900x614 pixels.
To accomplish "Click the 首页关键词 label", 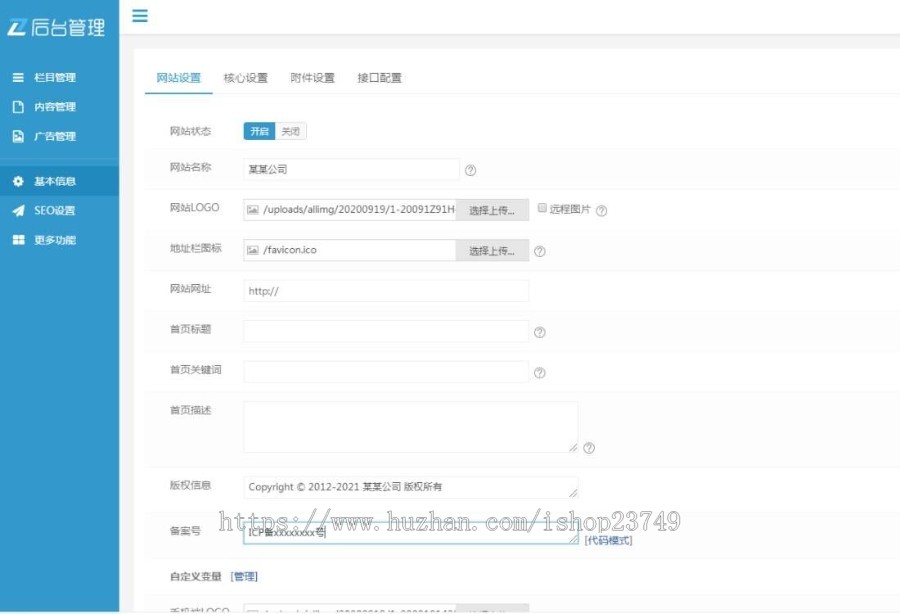I will tap(196, 370).
